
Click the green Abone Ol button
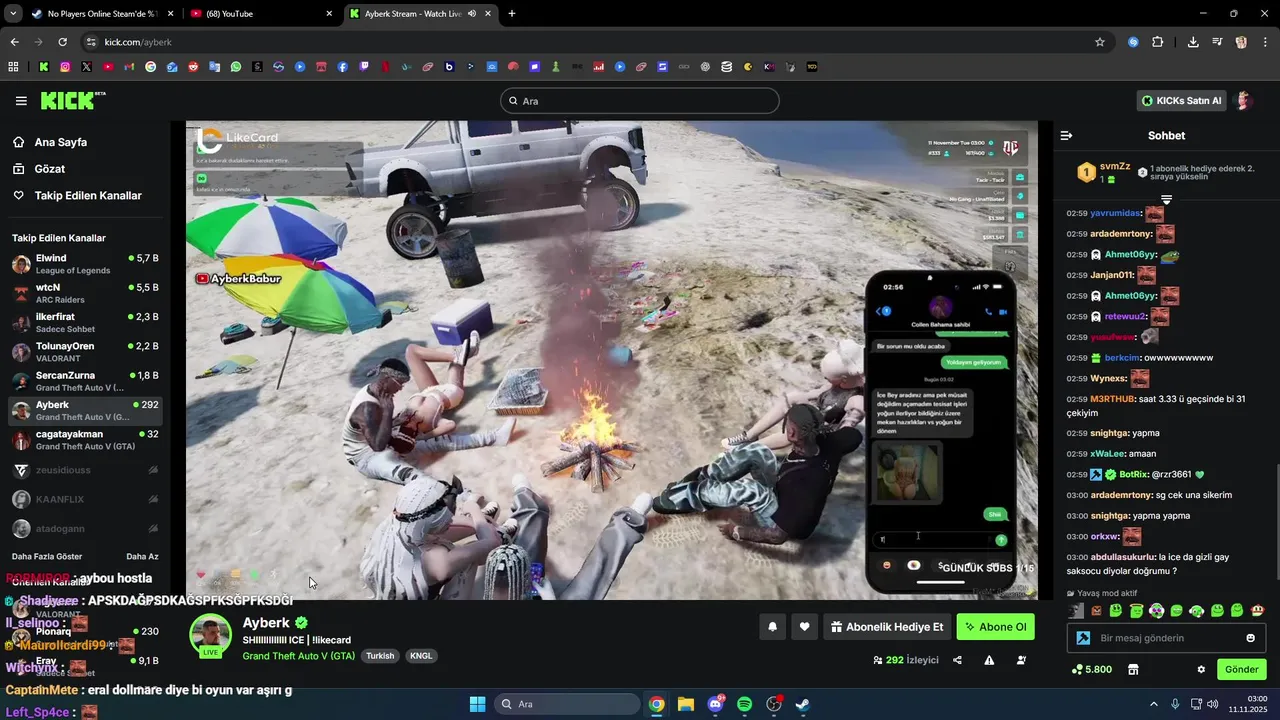pyautogui.click(x=995, y=627)
